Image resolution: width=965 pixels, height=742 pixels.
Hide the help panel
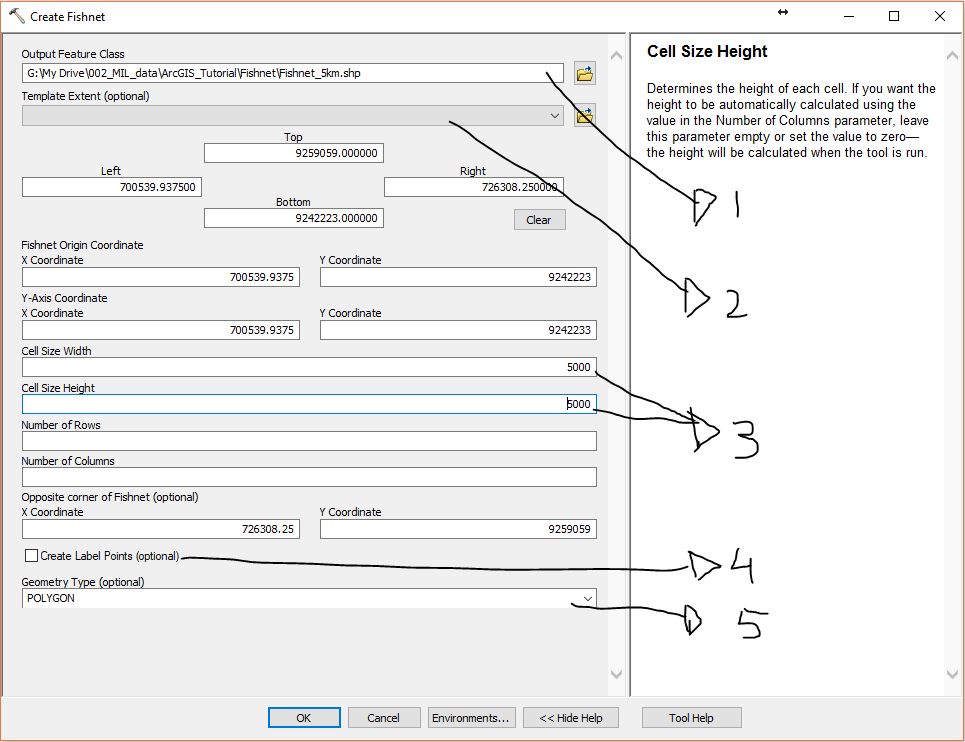pyautogui.click(x=570, y=717)
